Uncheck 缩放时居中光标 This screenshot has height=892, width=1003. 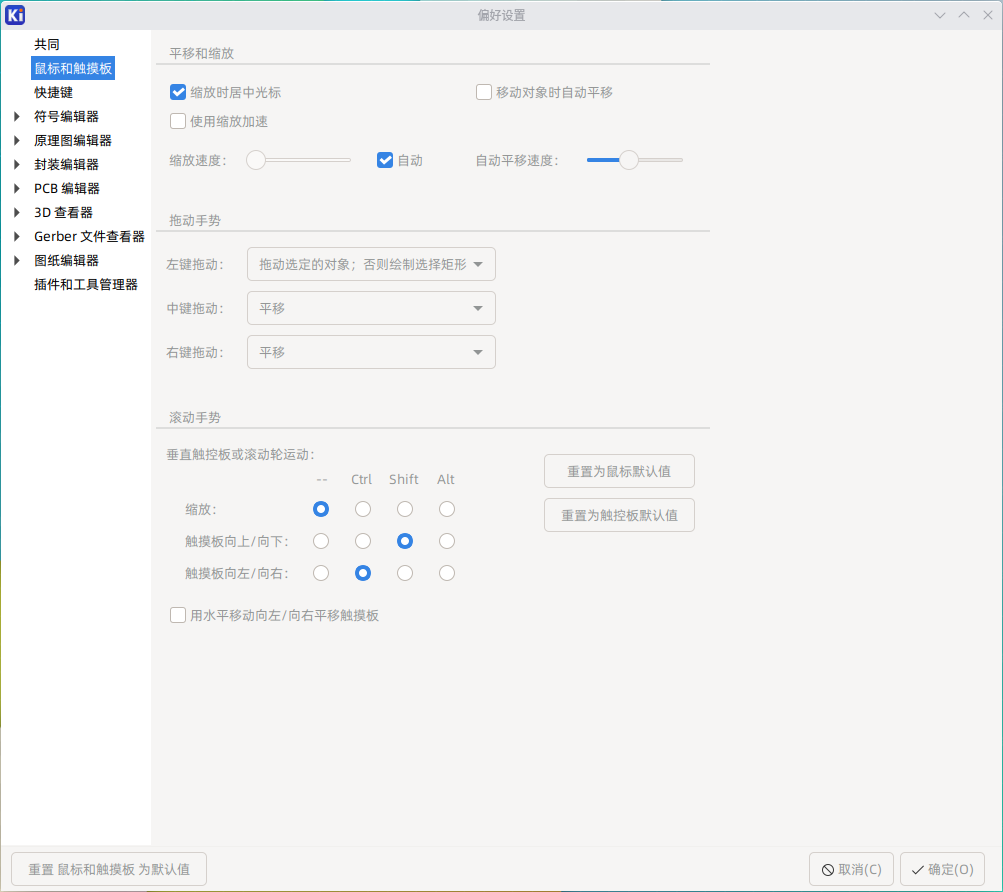tap(177, 92)
